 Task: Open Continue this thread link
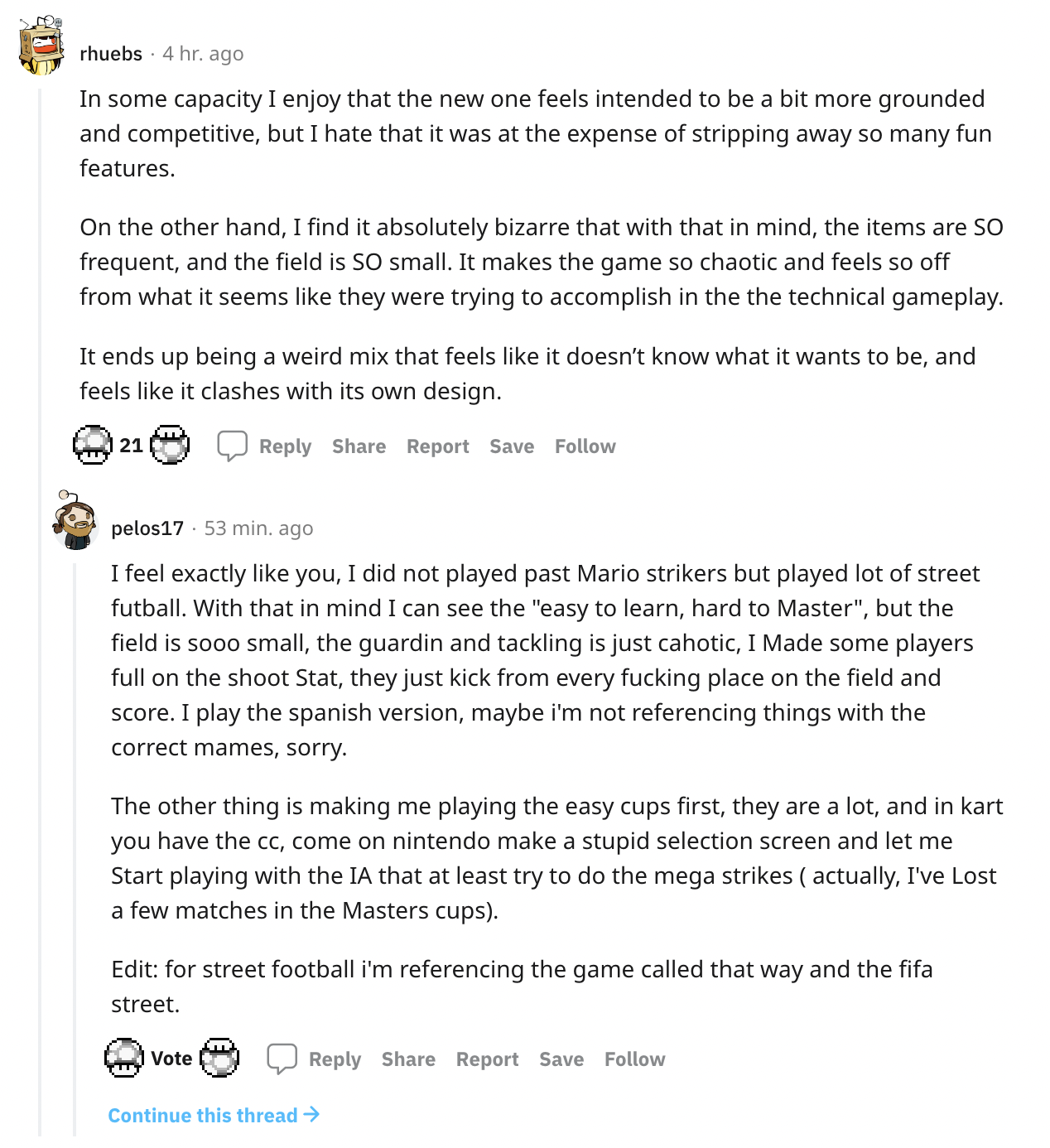point(214,1116)
